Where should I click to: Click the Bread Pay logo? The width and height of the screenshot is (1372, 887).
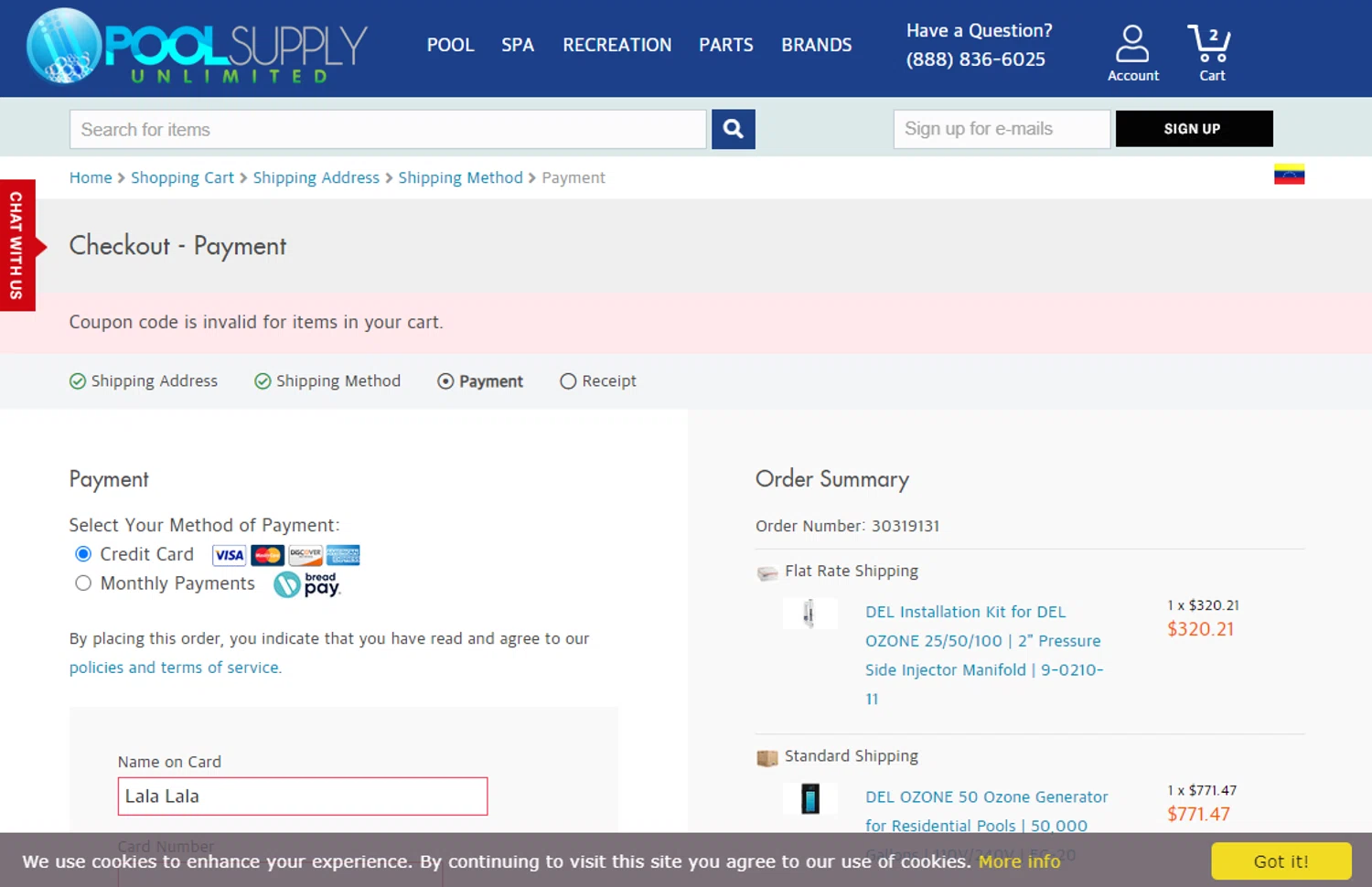click(307, 584)
